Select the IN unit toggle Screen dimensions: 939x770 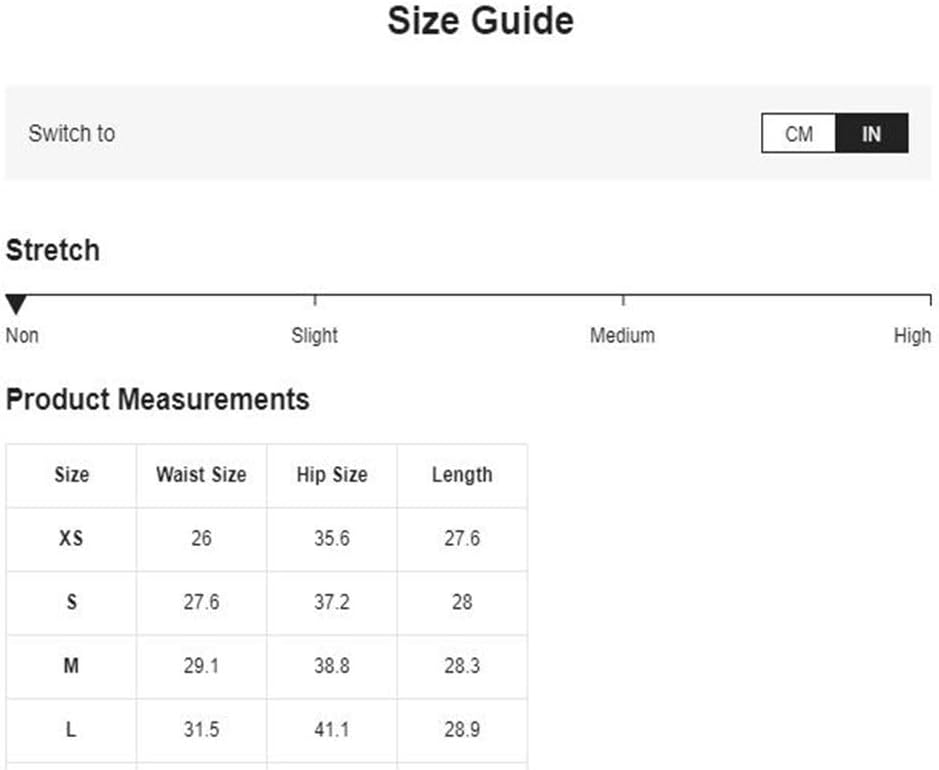872,133
